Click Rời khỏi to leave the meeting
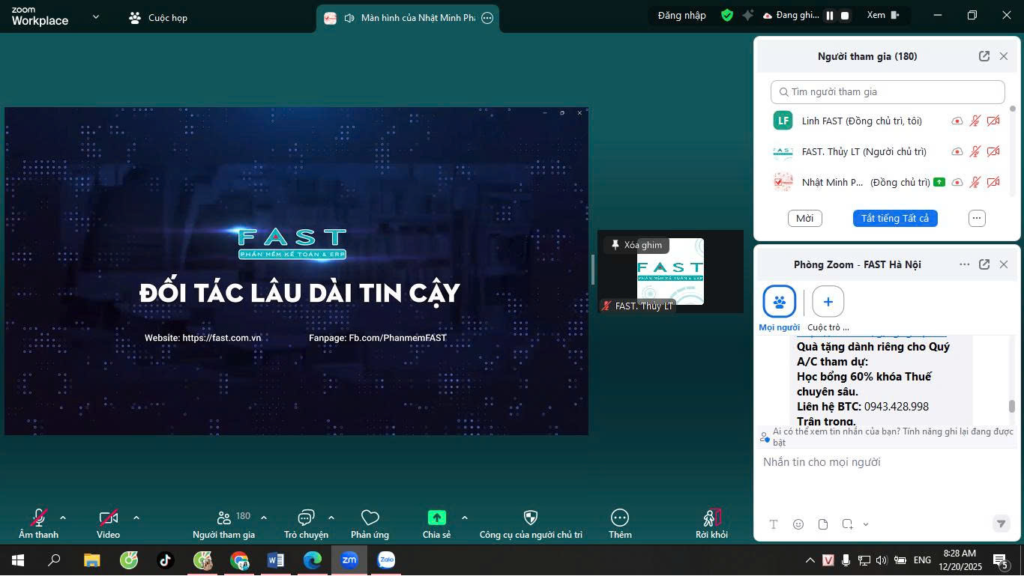 [710, 517]
